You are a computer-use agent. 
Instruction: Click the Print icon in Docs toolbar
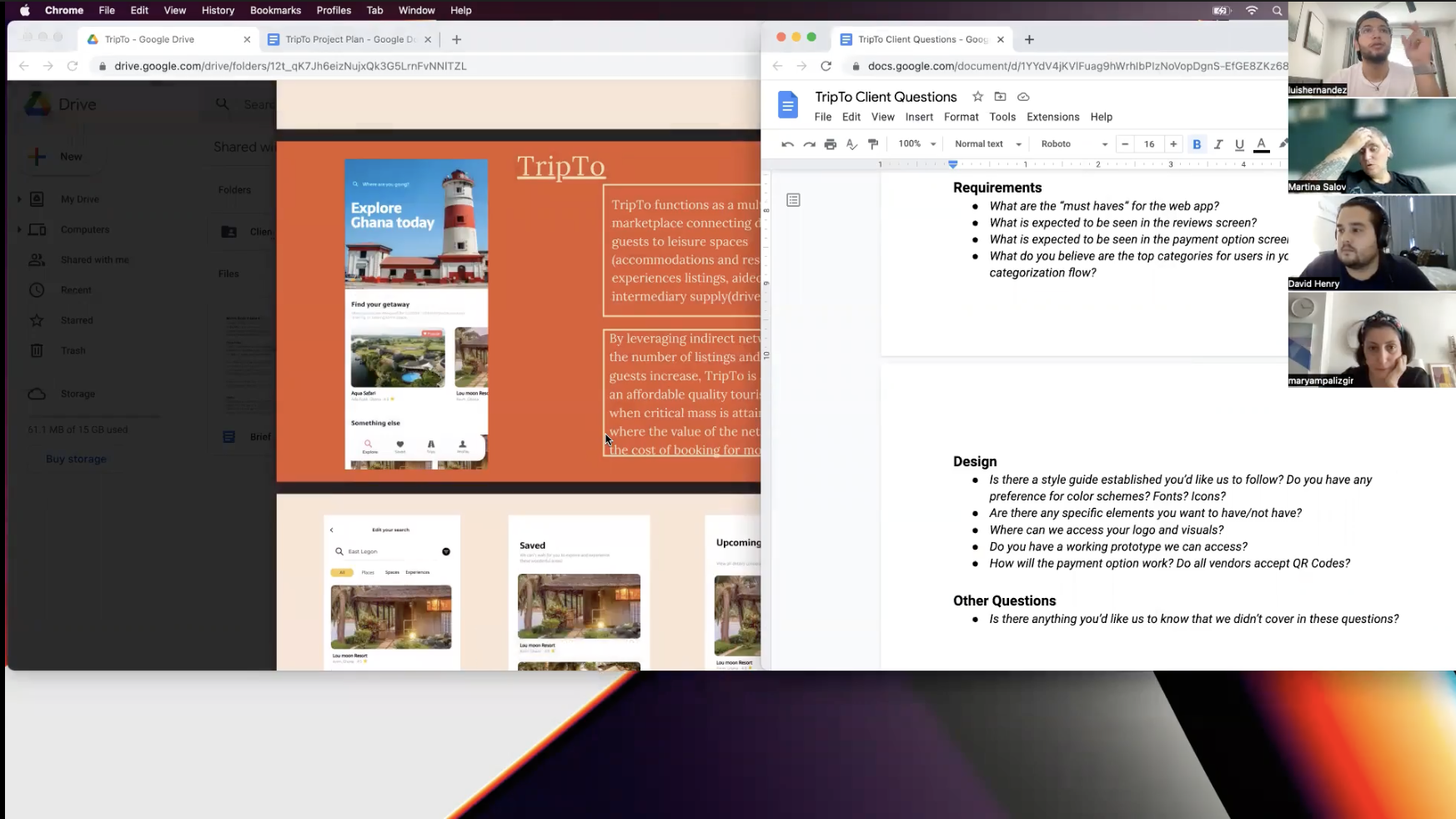point(830,144)
